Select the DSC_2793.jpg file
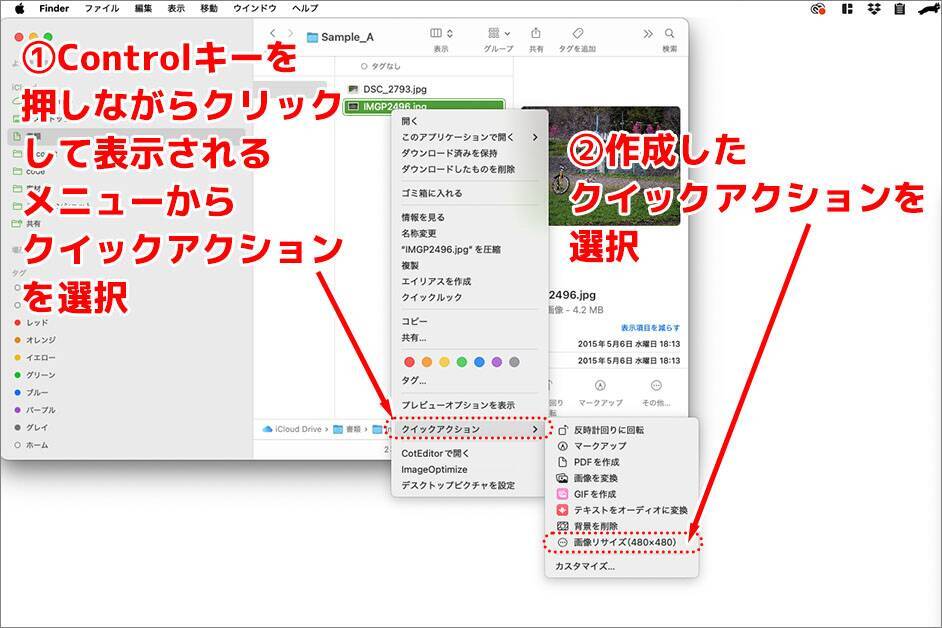This screenshot has height=628, width=942. (394, 89)
